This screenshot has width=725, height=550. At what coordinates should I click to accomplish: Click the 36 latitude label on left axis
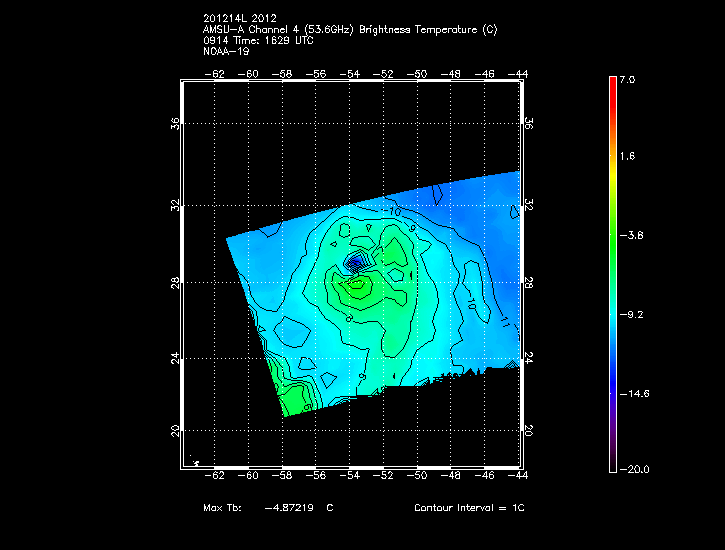175,124
